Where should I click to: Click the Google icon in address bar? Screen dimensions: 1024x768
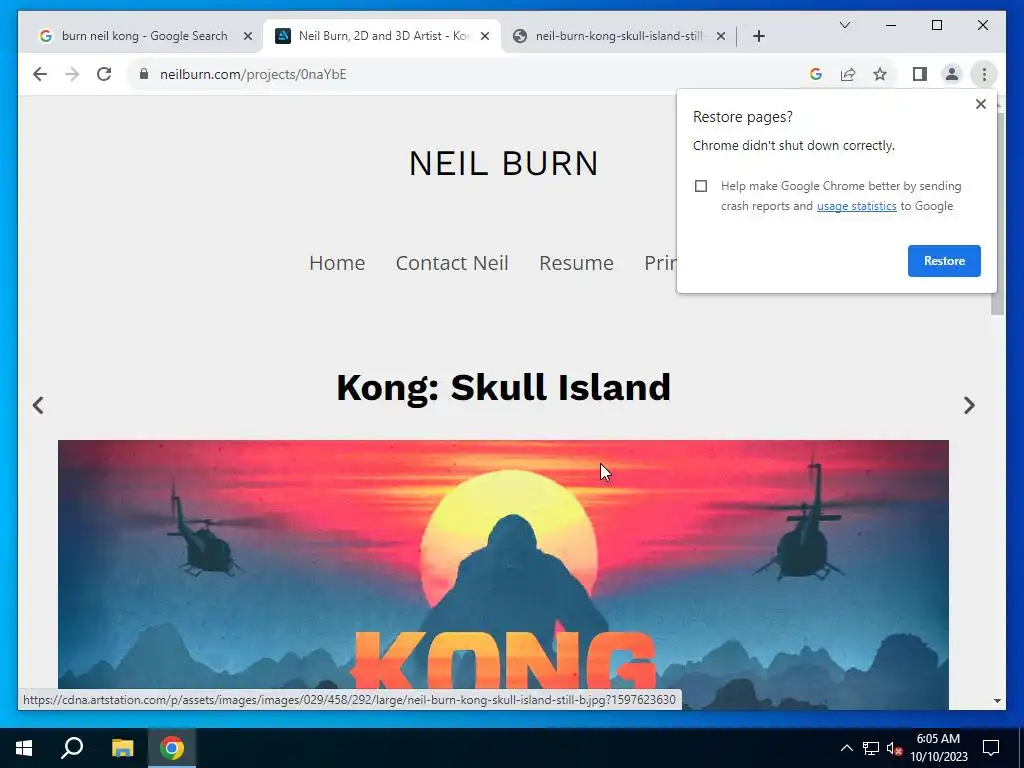(x=816, y=74)
